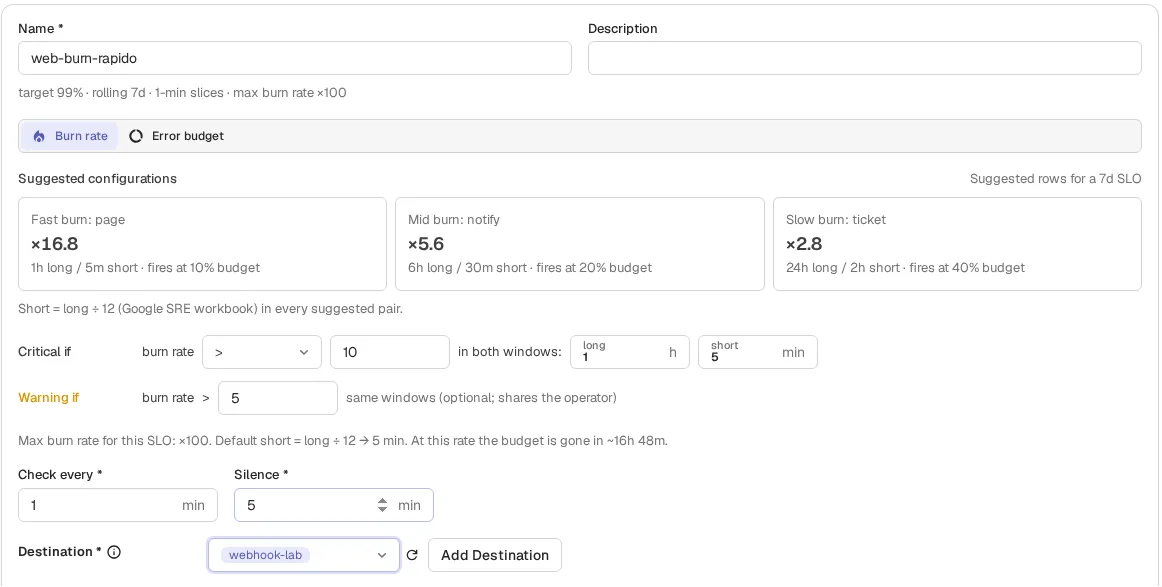The height and width of the screenshot is (587, 1162).
Task: Click the ring icon on Error budget tab
Action: coord(136,136)
